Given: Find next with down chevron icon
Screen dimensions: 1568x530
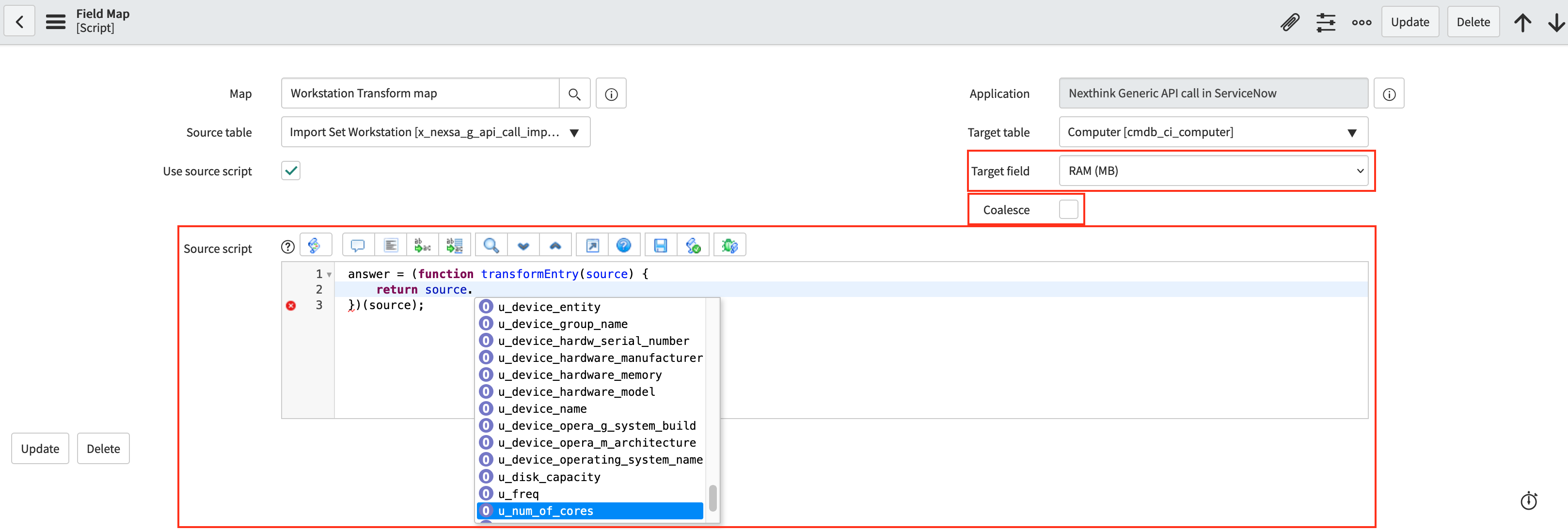Looking at the screenshot, I should tap(523, 245).
